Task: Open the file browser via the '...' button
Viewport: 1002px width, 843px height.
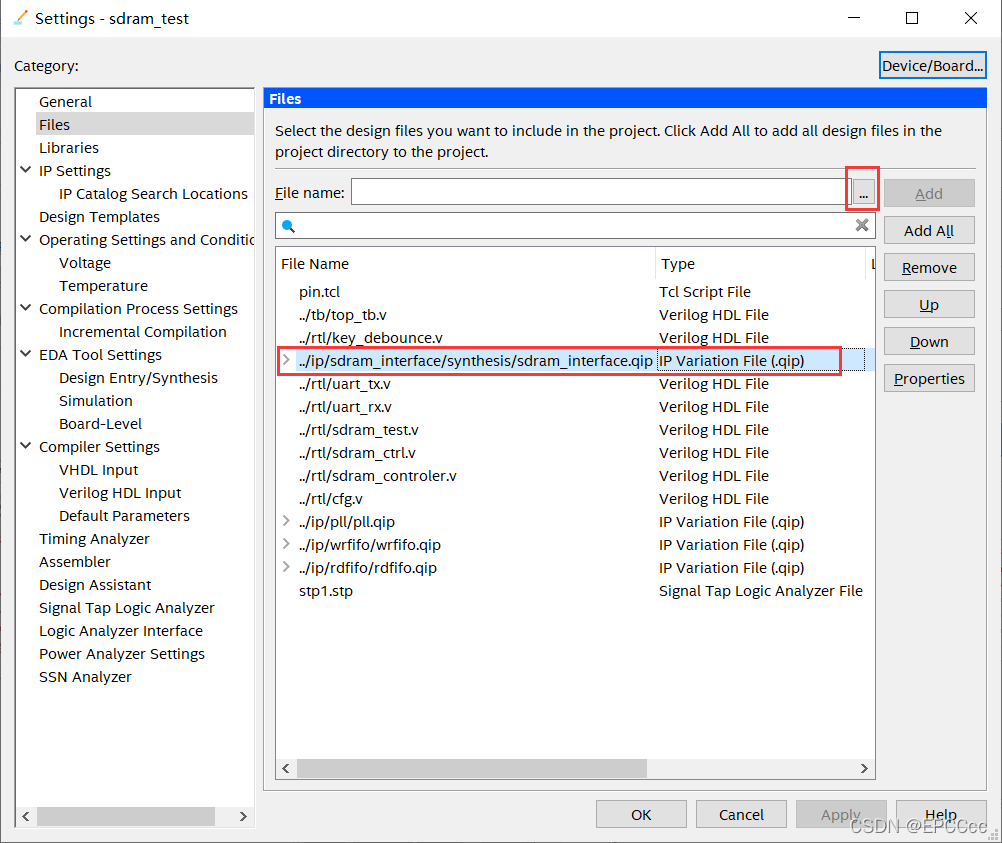Action: click(862, 191)
